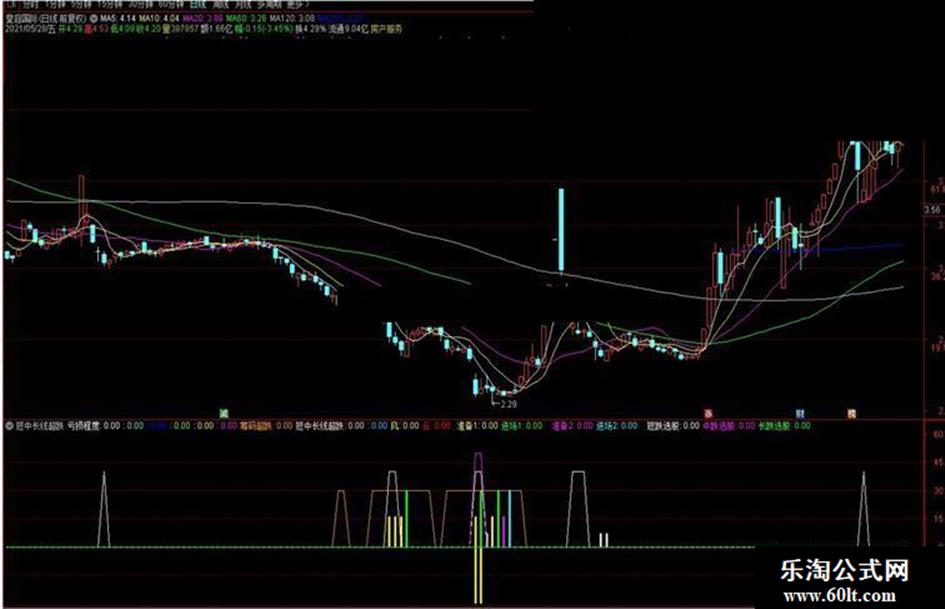Click the tall cyan candlestick in mid-chart
Image resolution: width=945 pixels, height=609 pixels.
coord(561,230)
